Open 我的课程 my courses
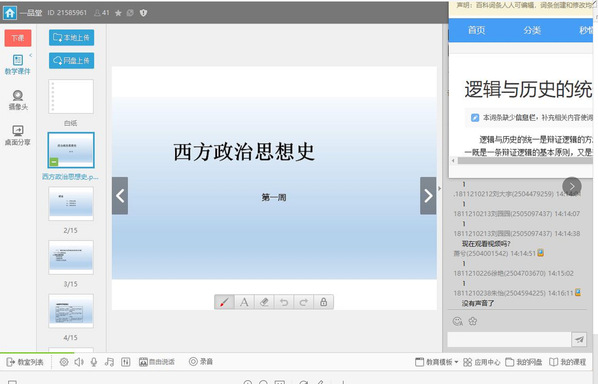598x384 pixels. 567,362
